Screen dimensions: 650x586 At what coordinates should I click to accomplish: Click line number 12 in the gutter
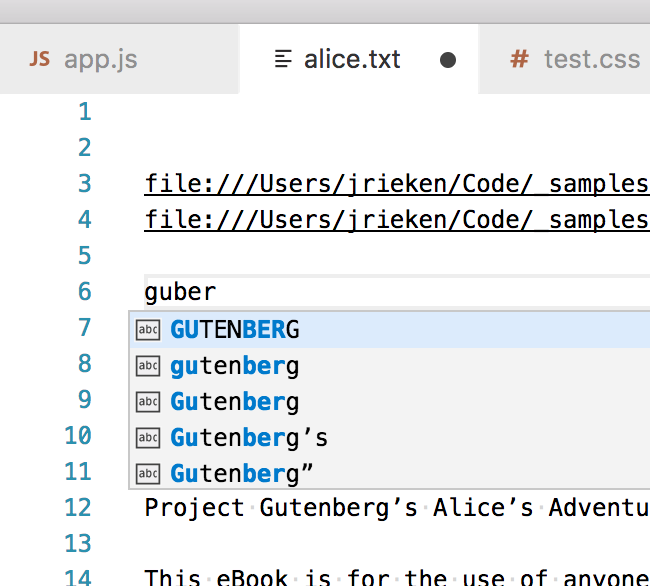[78, 508]
